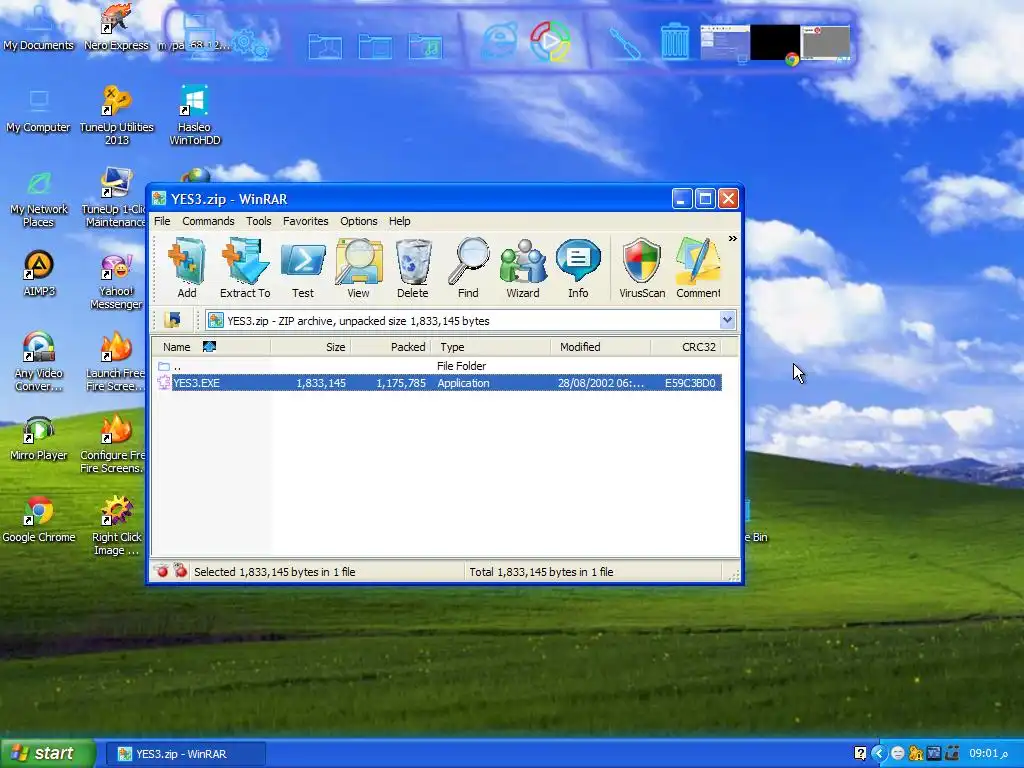Click the black window thumbnail in dock
The height and width of the screenshot is (768, 1024).
point(775,43)
